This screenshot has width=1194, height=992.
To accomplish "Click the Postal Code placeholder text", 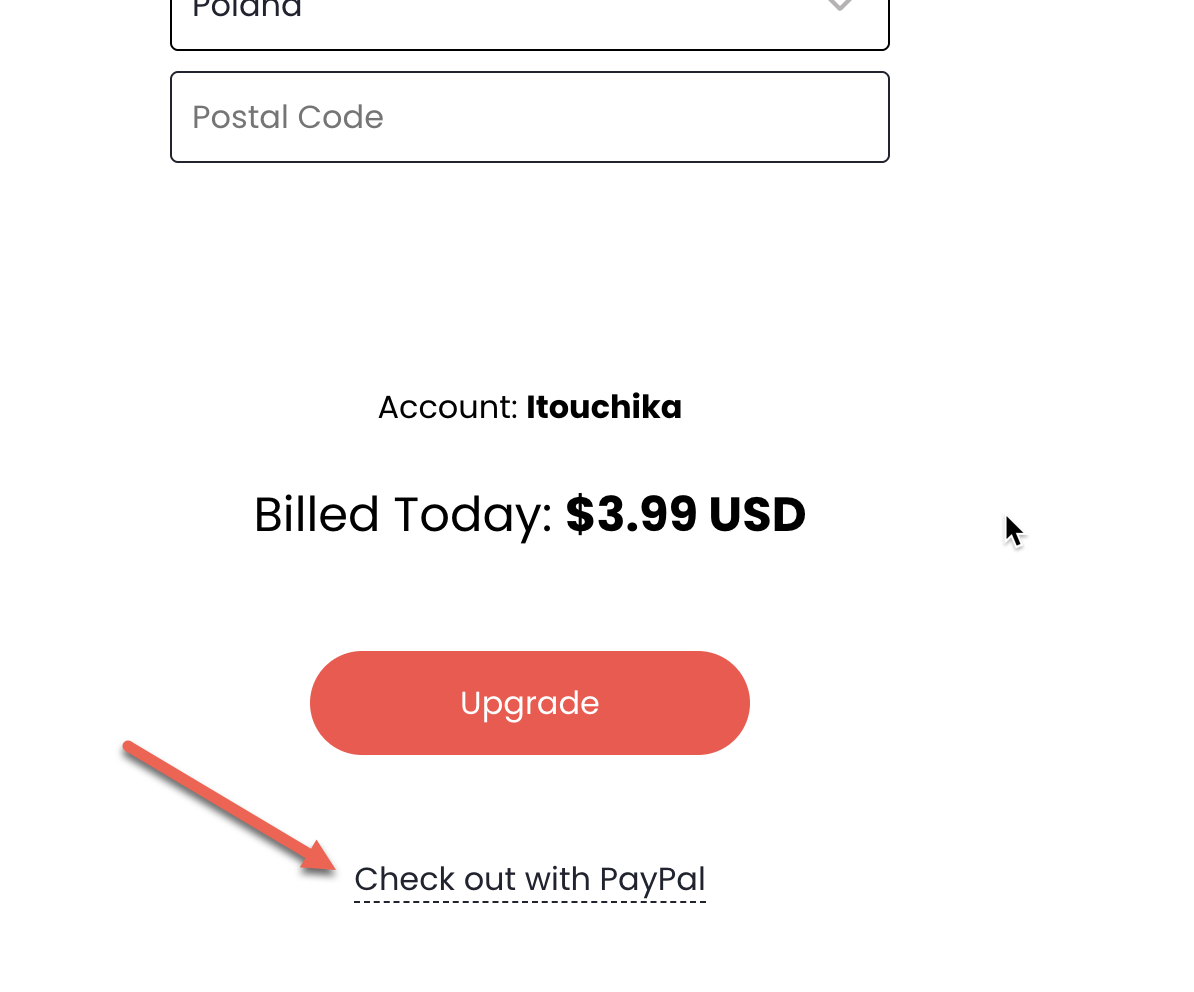I will point(288,117).
